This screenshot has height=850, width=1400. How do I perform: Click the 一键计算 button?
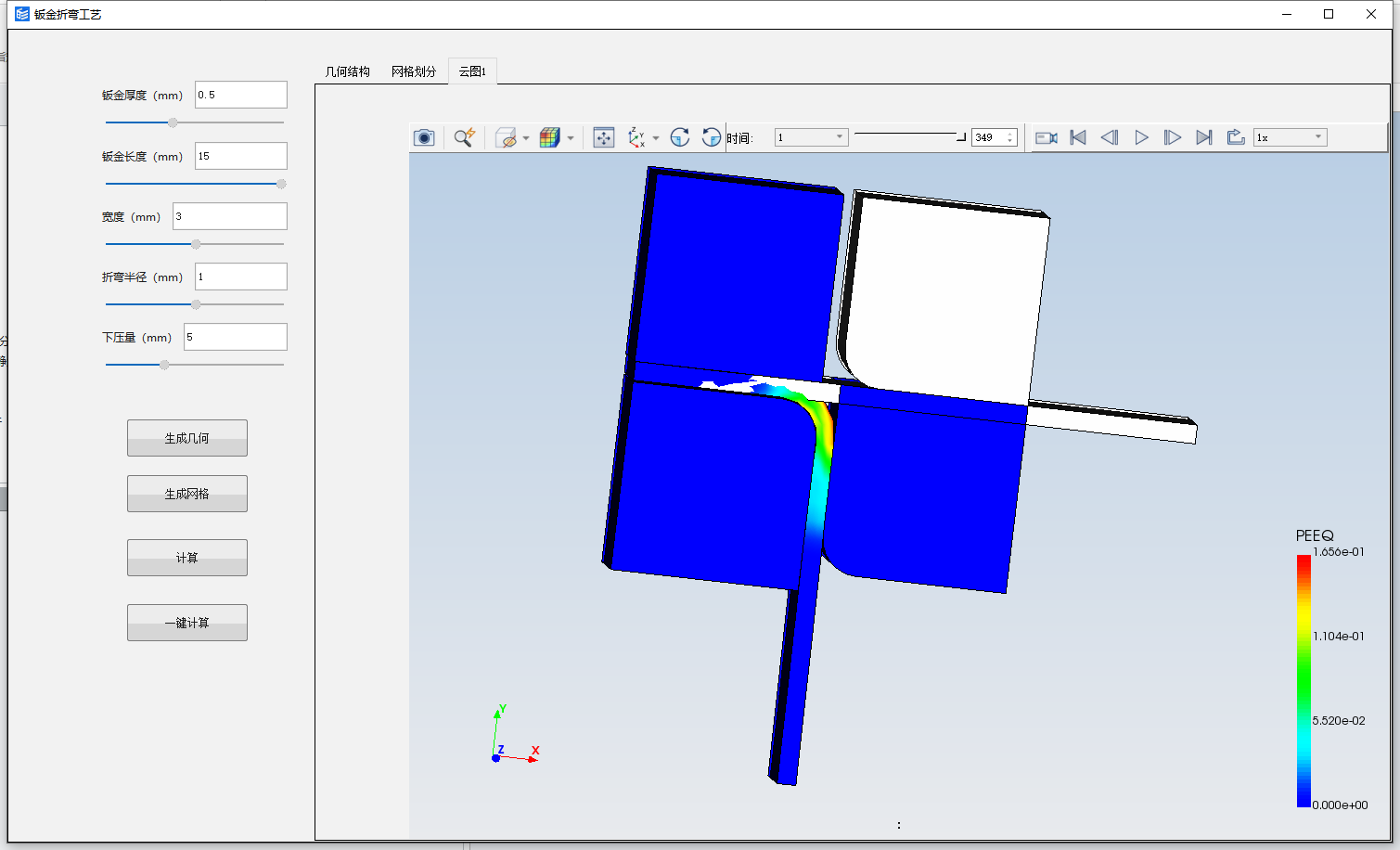click(187, 623)
